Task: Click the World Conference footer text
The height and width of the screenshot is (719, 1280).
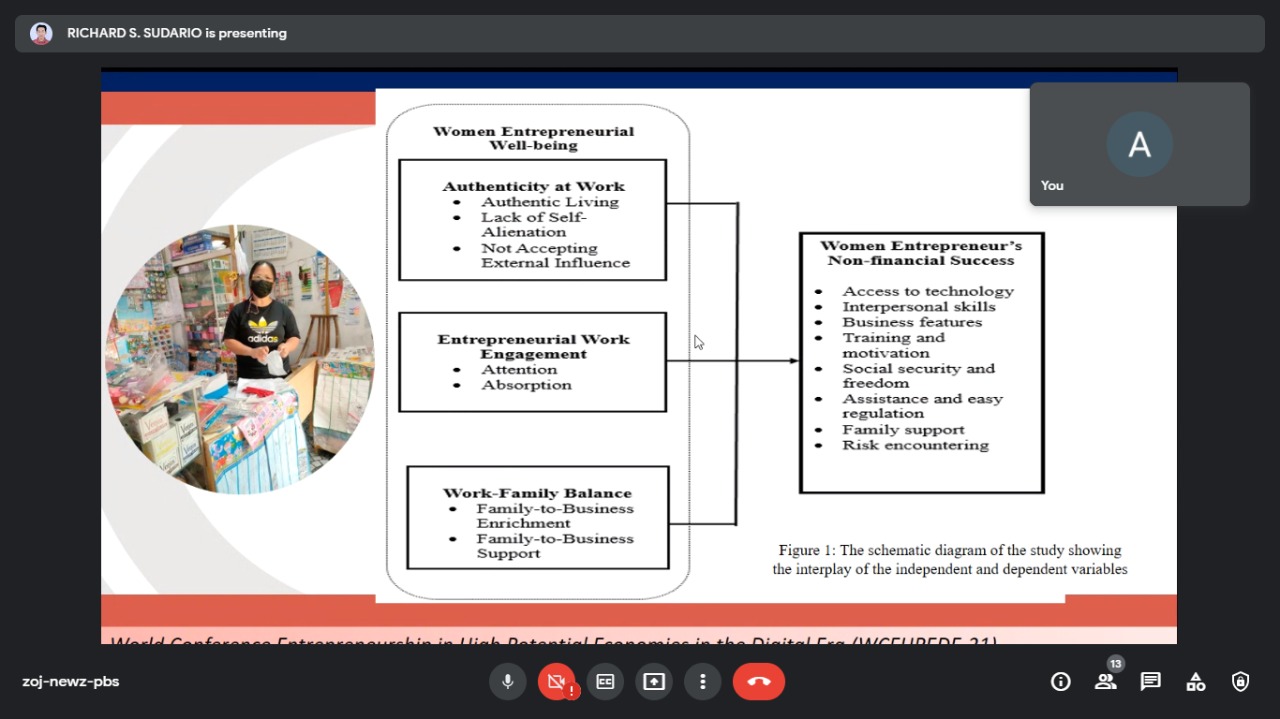Action: click(553, 640)
